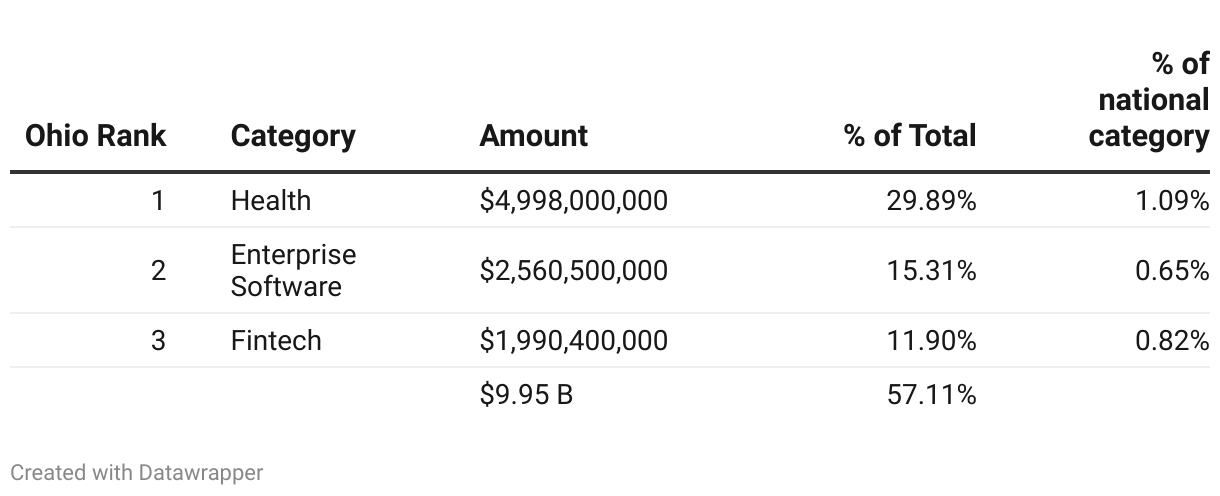
Task: Click the Enterprise Software category cell
Action: 293,270
